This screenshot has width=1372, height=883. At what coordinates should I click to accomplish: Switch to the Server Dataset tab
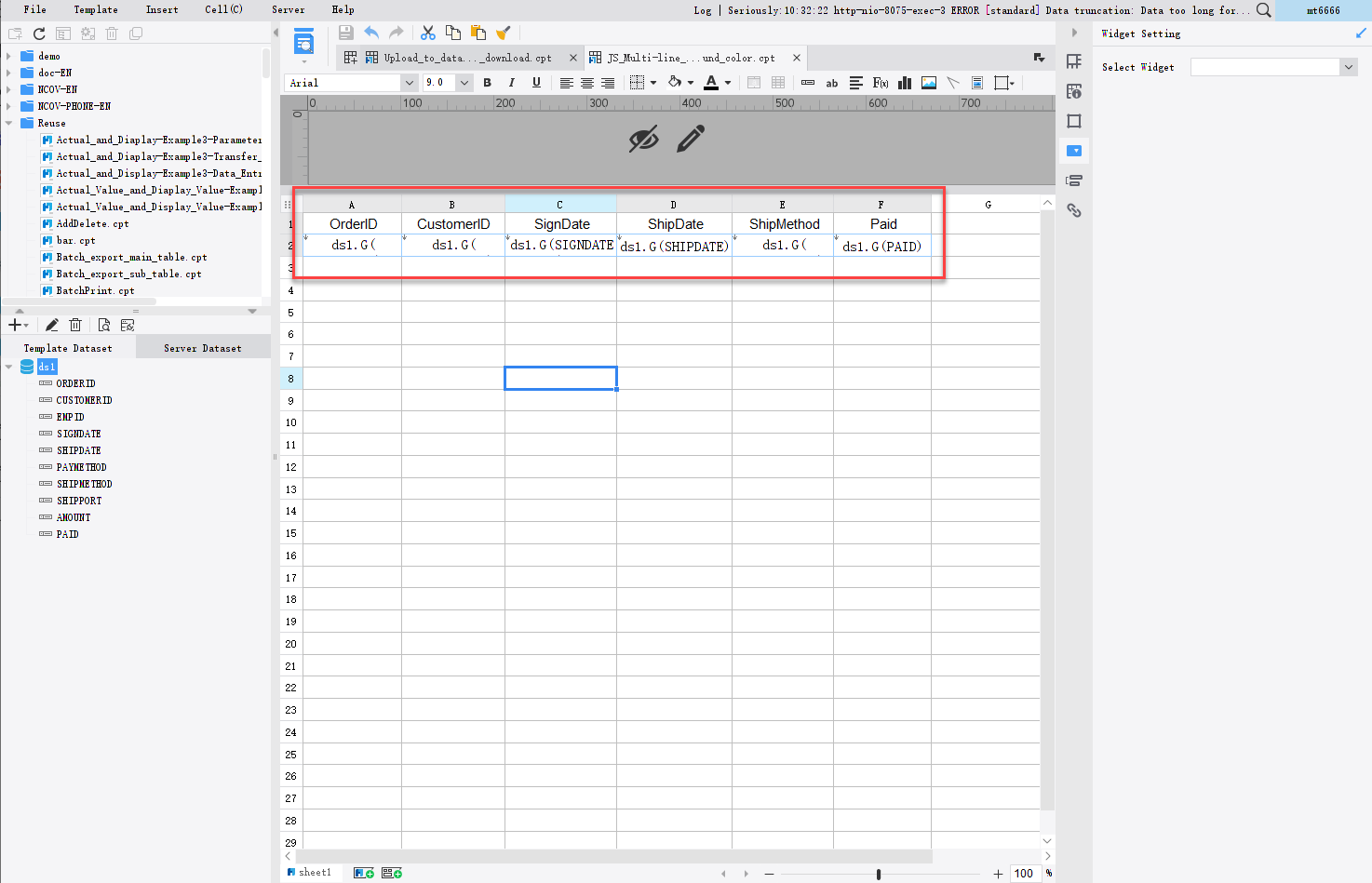pyautogui.click(x=203, y=348)
